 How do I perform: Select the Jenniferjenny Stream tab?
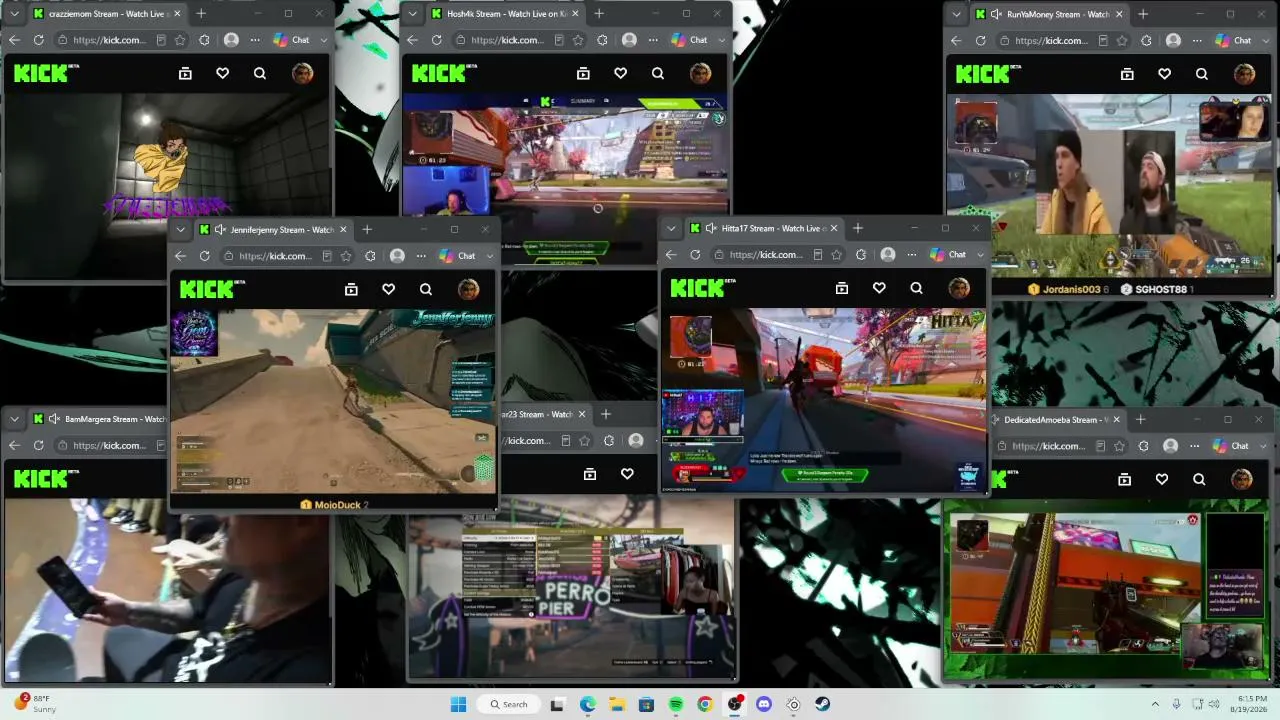272,229
